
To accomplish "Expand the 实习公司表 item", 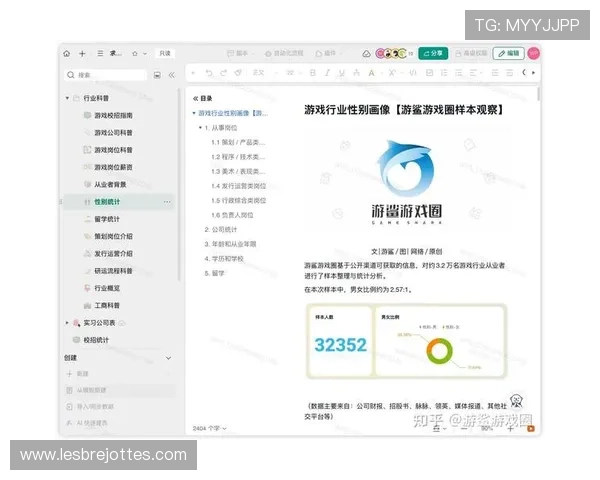I will coord(67,323).
